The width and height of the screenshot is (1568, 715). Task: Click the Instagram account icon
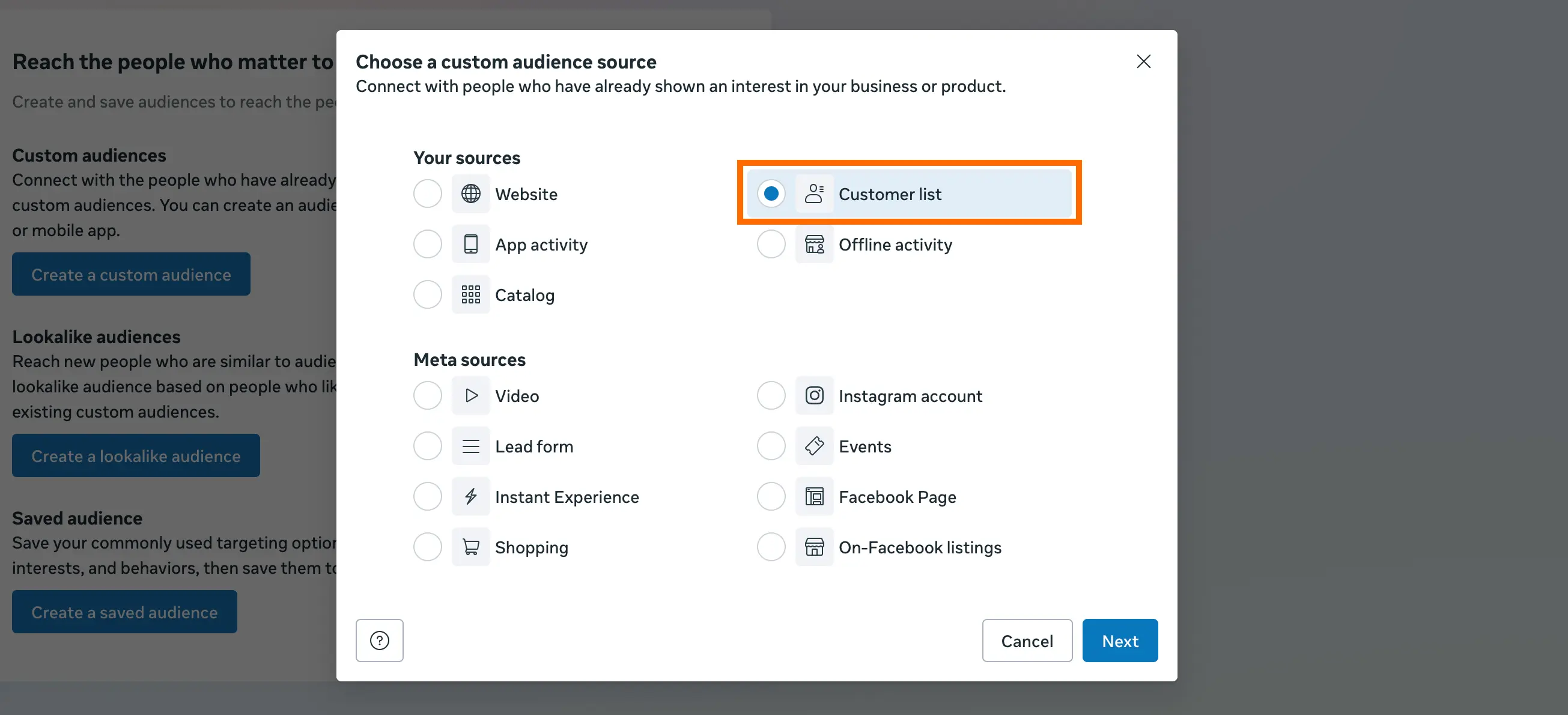[x=814, y=395]
